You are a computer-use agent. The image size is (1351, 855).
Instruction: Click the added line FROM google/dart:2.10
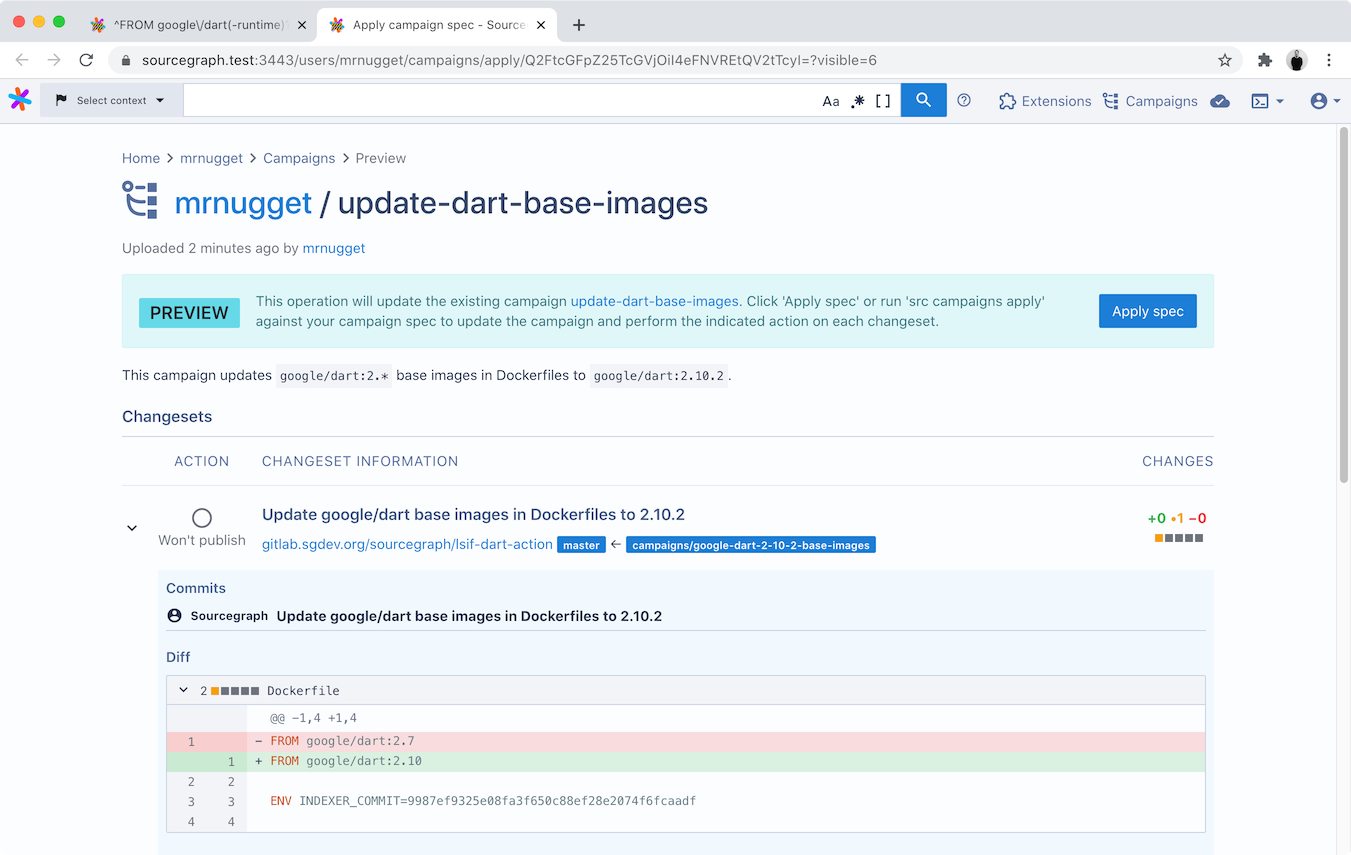coord(686,761)
